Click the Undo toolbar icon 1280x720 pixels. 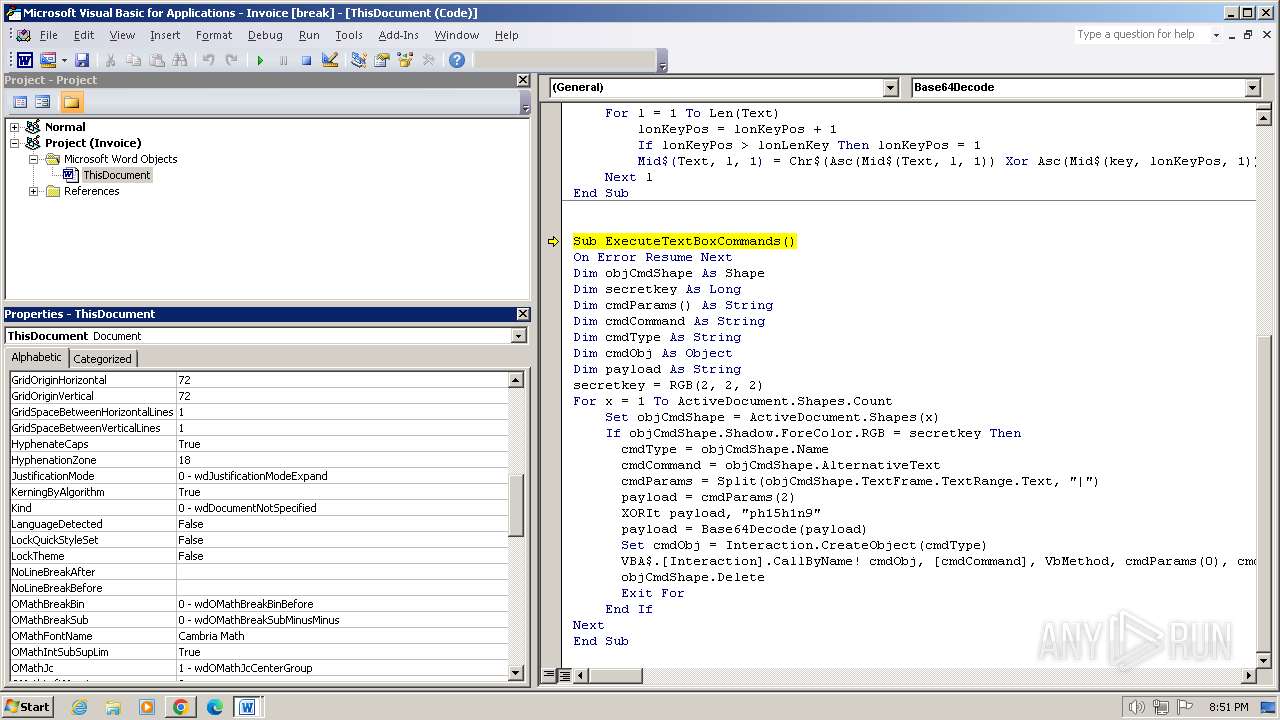pos(208,60)
